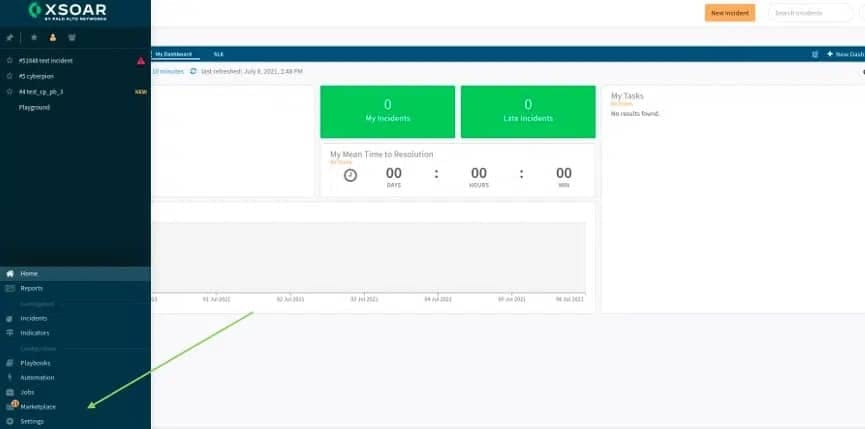Go to Playbooks in the sidebar
This screenshot has height=429, width=865.
(x=35, y=363)
